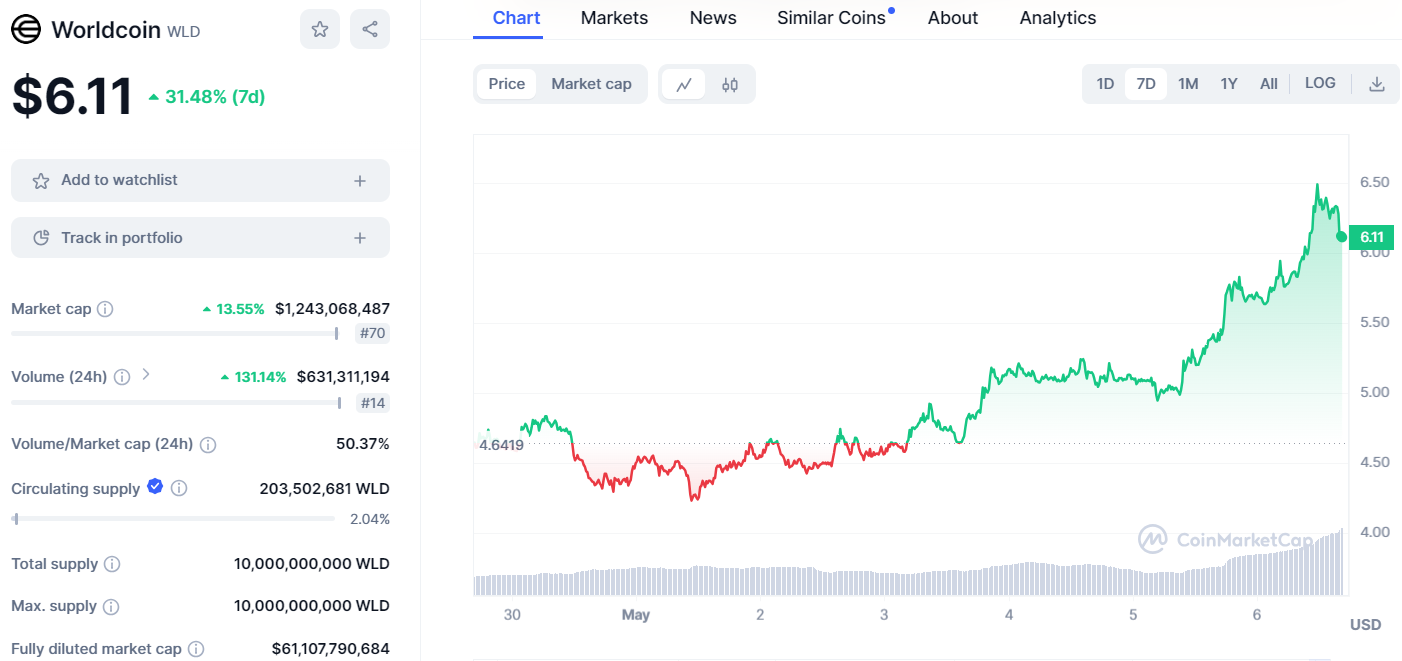Switch chart to Market cap view
This screenshot has height=661, width=1402.
click(x=591, y=84)
